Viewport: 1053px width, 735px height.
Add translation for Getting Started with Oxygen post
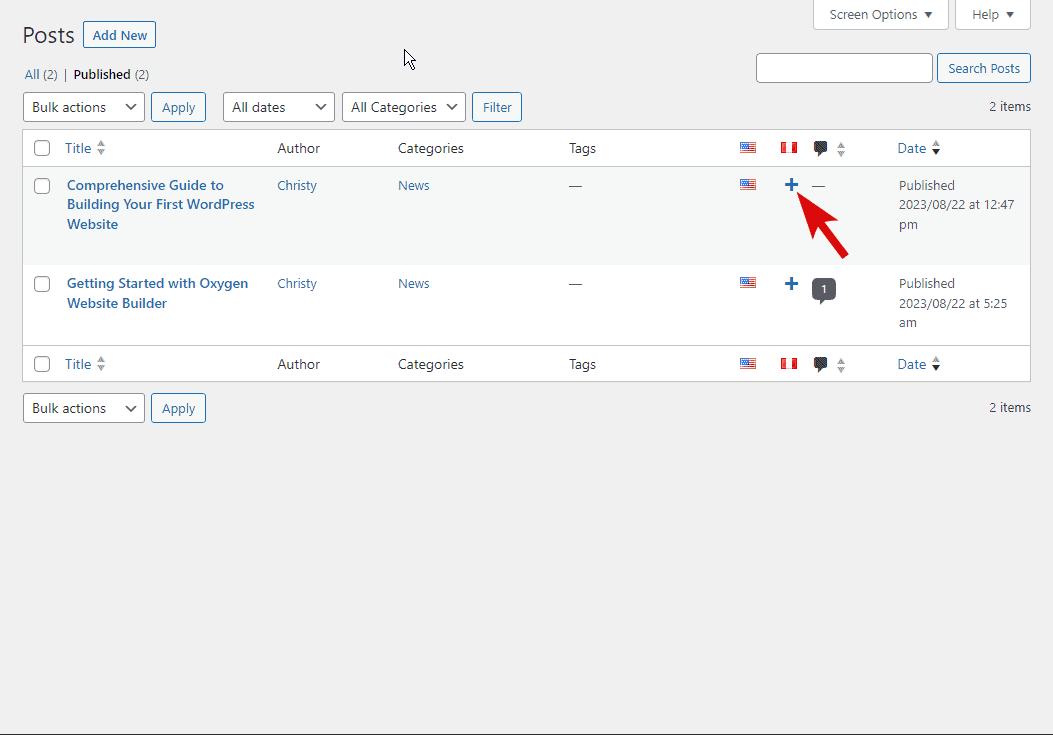[791, 284]
